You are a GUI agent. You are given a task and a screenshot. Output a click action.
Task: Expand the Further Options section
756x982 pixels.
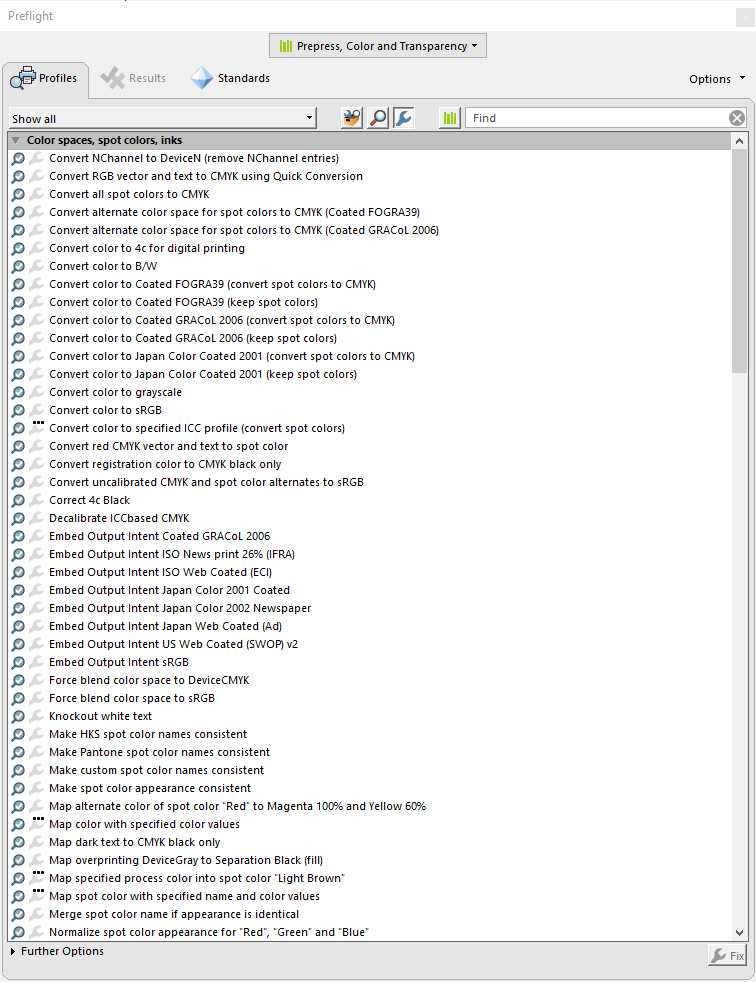click(x=13, y=951)
